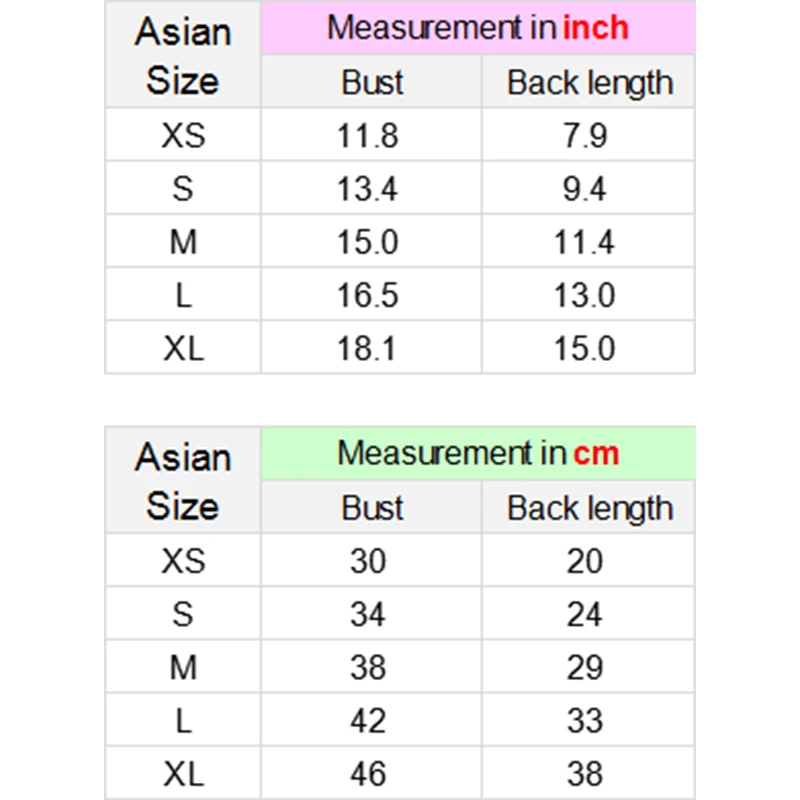
Task: Click the Back length header in the cm table
Action: coord(590,508)
